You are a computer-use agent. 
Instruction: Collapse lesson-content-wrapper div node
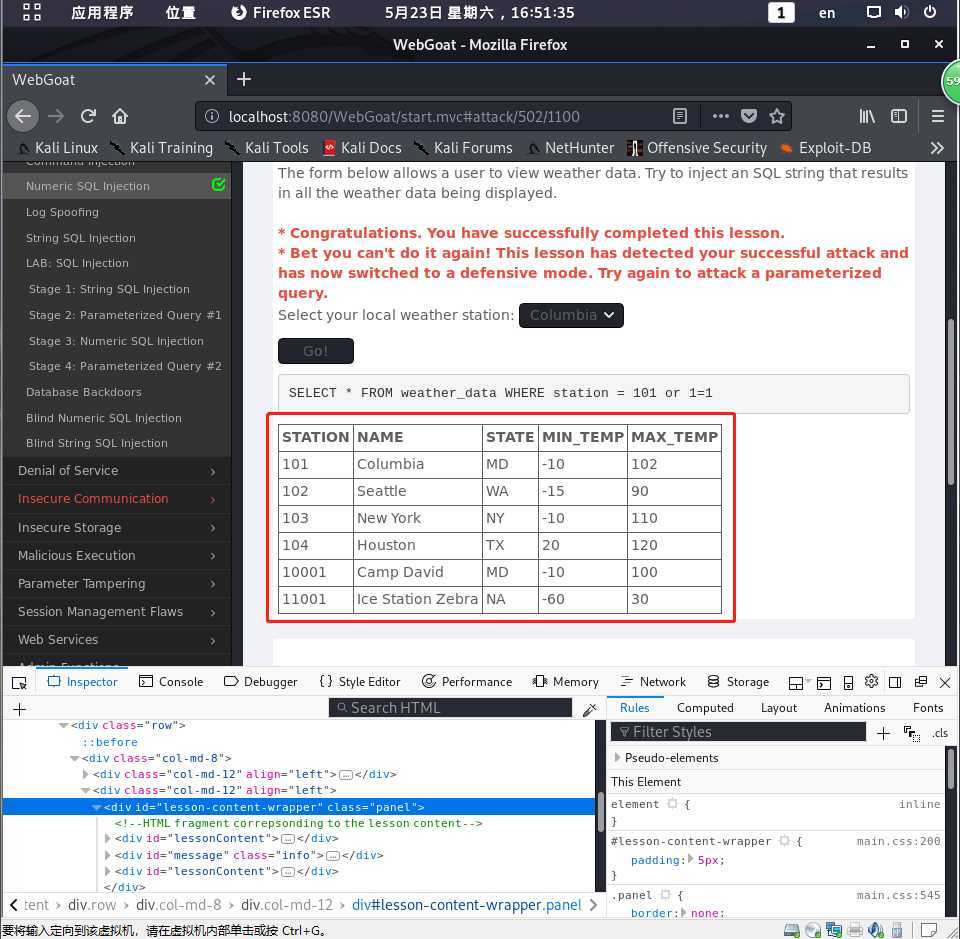(97, 807)
